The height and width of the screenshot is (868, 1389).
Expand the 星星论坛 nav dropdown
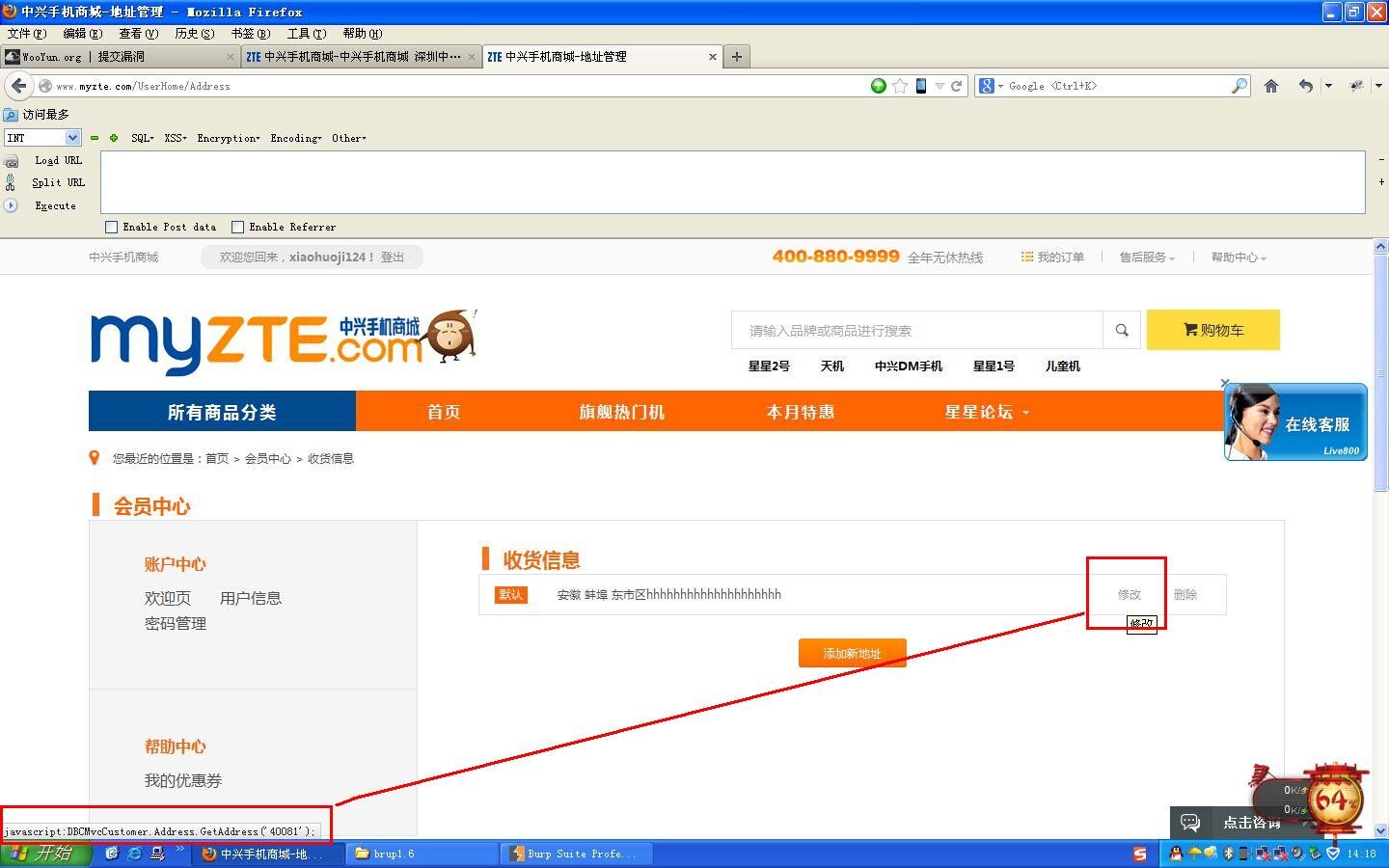pyautogui.click(x=987, y=412)
